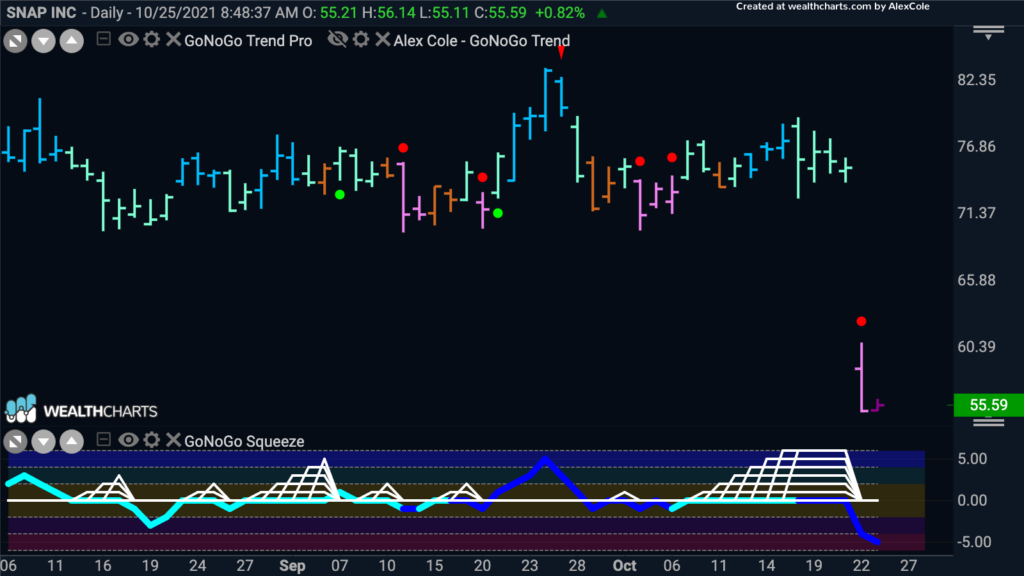Hide the GoNoGo Trend Pro indicator
The height and width of the screenshot is (576, 1024).
click(x=128, y=39)
